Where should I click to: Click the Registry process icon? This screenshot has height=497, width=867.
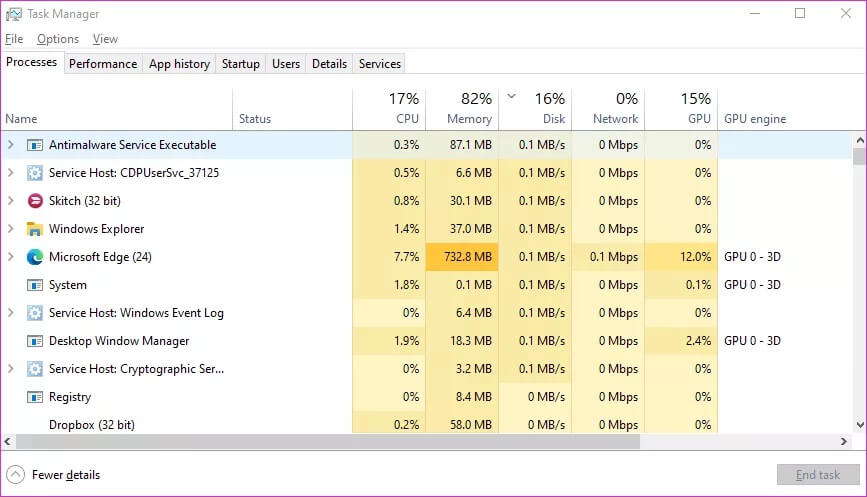pyautogui.click(x=35, y=397)
